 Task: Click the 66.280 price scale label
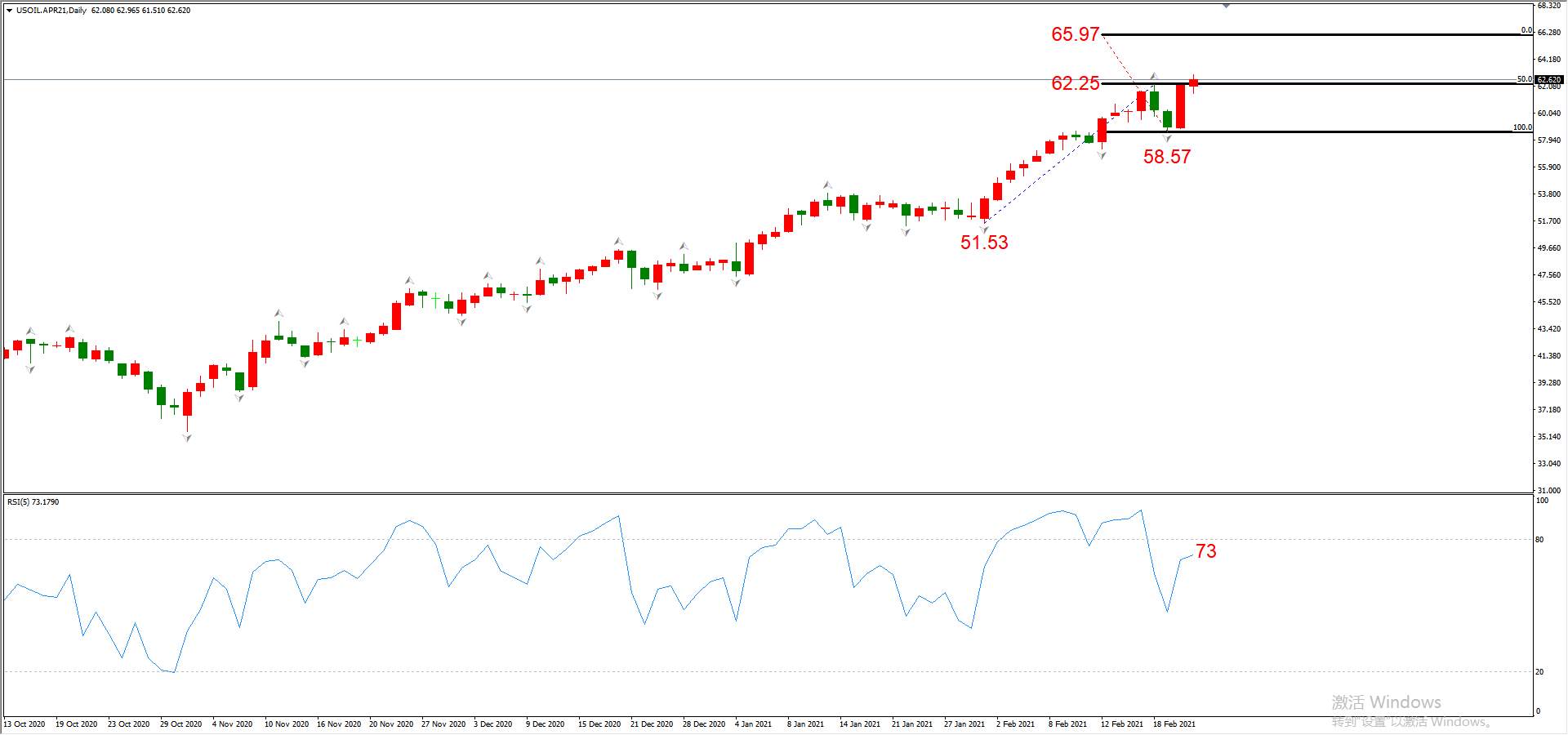[x=1548, y=32]
